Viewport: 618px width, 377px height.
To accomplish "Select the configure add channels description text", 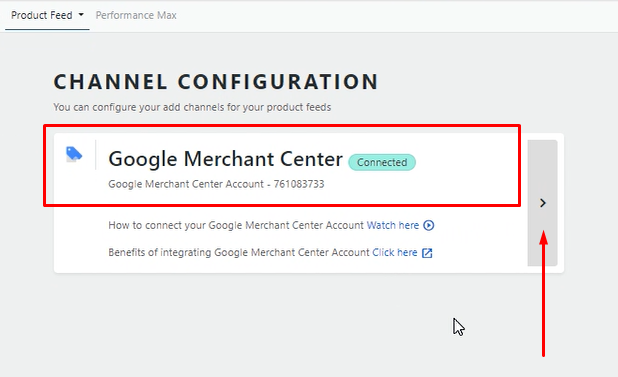I will [192, 107].
